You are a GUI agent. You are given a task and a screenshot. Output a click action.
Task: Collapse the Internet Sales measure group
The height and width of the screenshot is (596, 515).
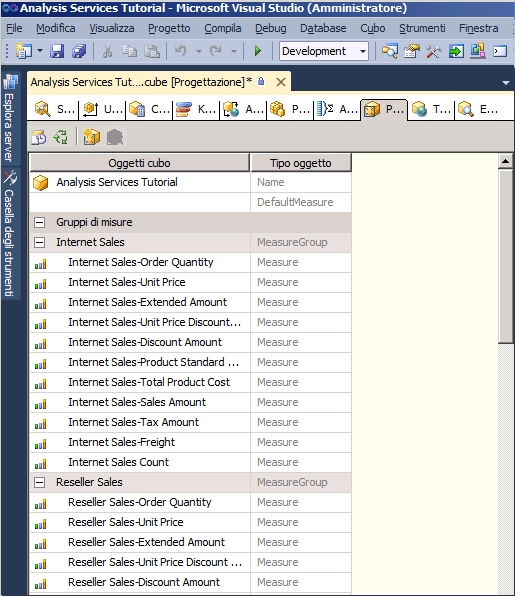tap(40, 243)
